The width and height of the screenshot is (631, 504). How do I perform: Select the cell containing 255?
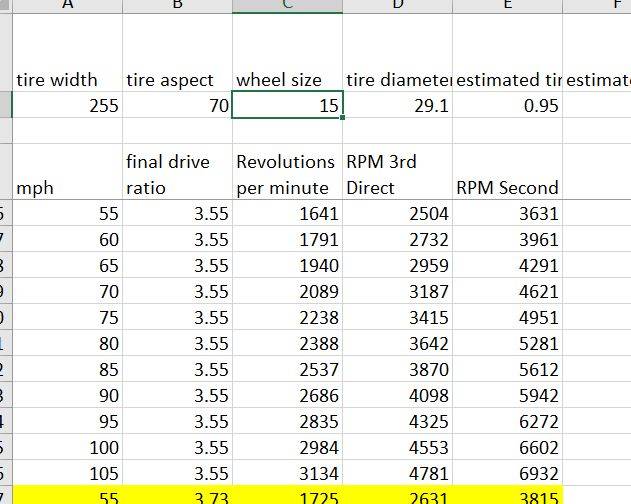[67, 105]
